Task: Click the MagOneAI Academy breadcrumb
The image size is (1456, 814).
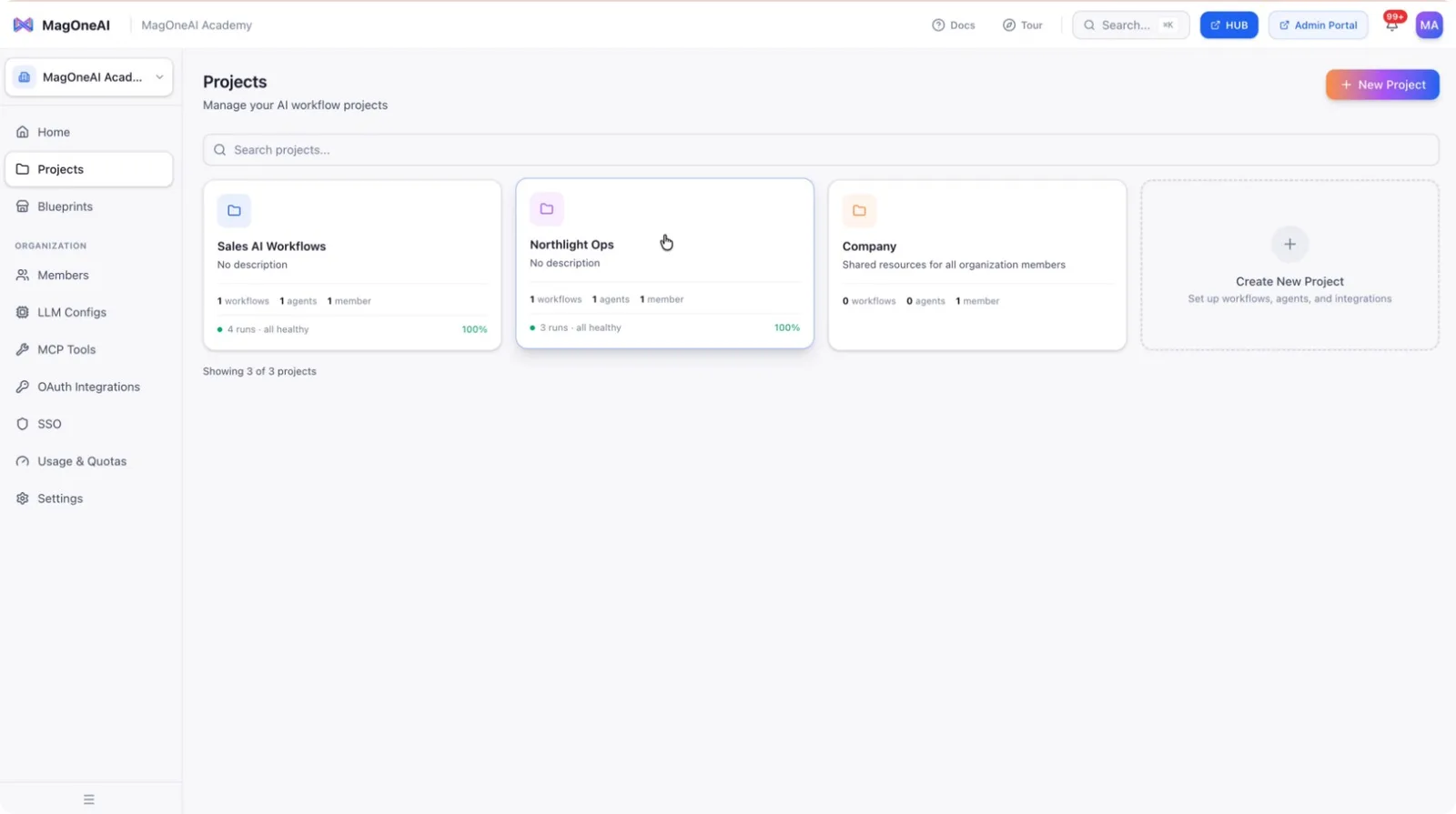Action: [197, 25]
